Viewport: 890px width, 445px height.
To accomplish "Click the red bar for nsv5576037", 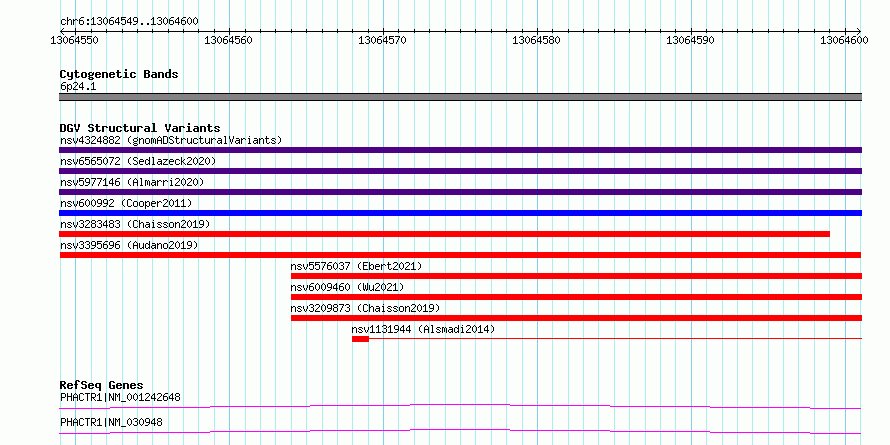I will point(576,276).
